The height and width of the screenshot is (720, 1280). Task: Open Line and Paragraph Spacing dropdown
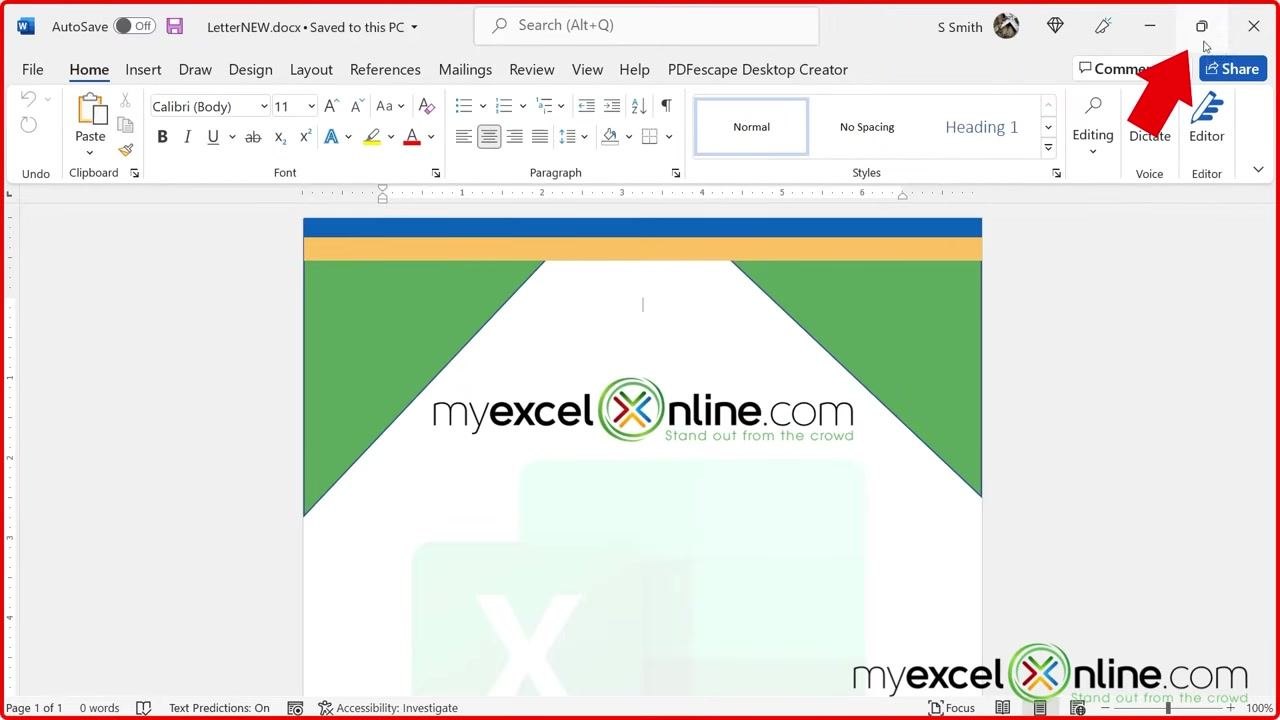click(x=573, y=137)
